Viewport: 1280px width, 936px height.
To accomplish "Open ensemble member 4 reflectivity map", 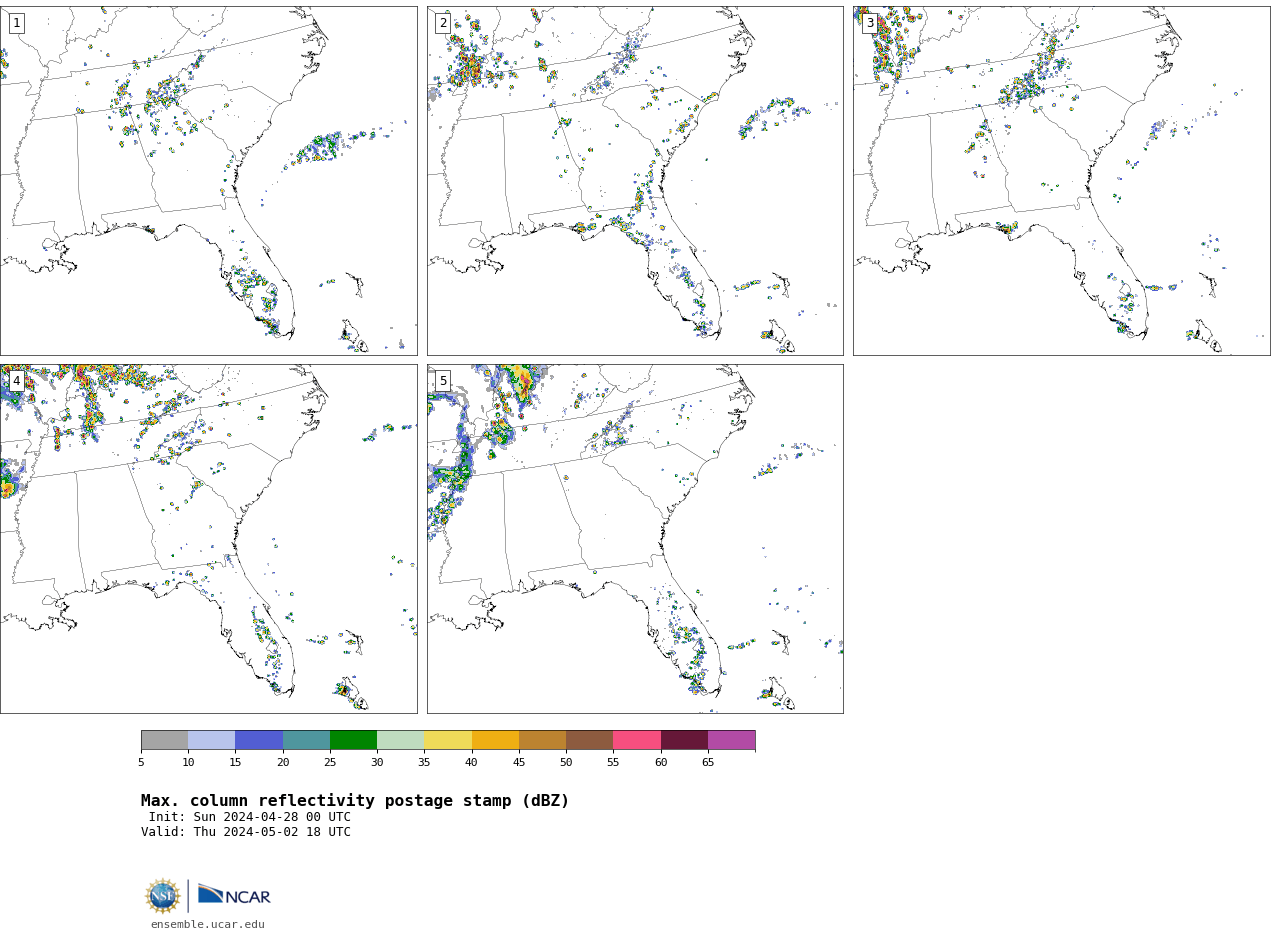I will point(208,539).
